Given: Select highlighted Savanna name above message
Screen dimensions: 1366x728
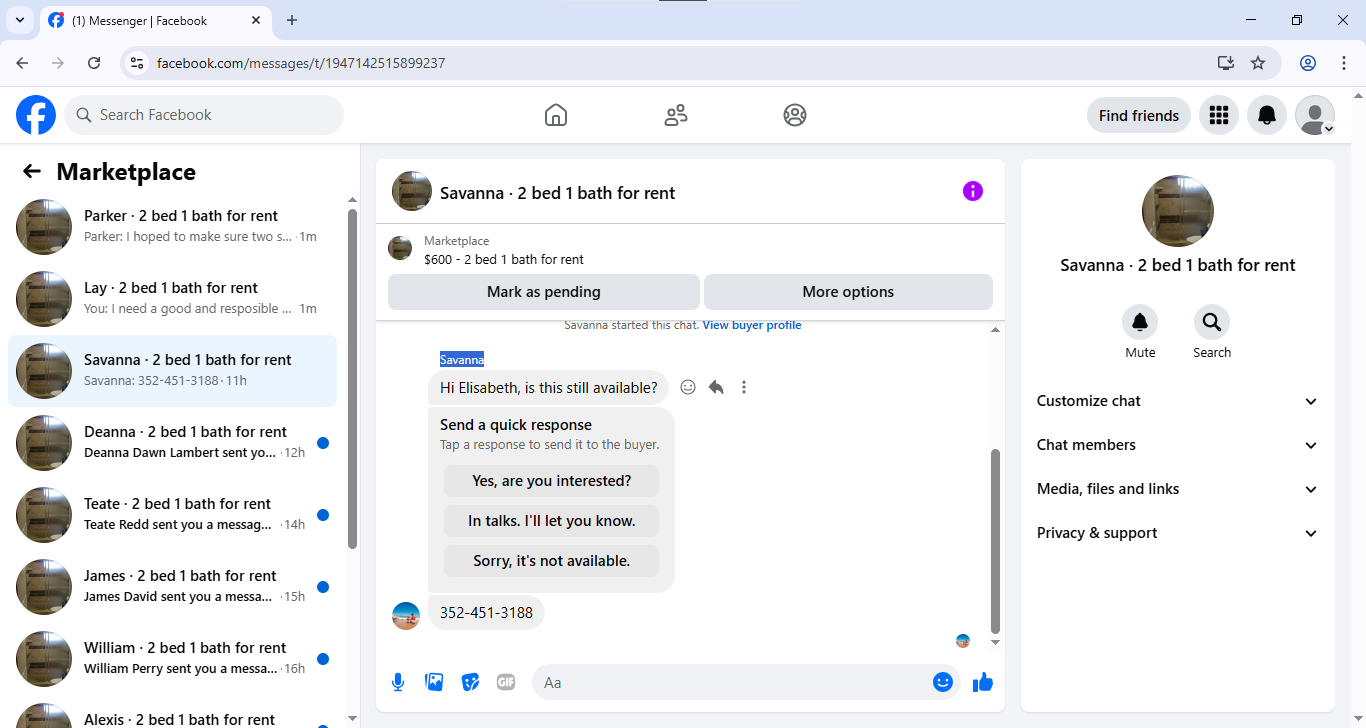Looking at the screenshot, I should [x=462, y=359].
